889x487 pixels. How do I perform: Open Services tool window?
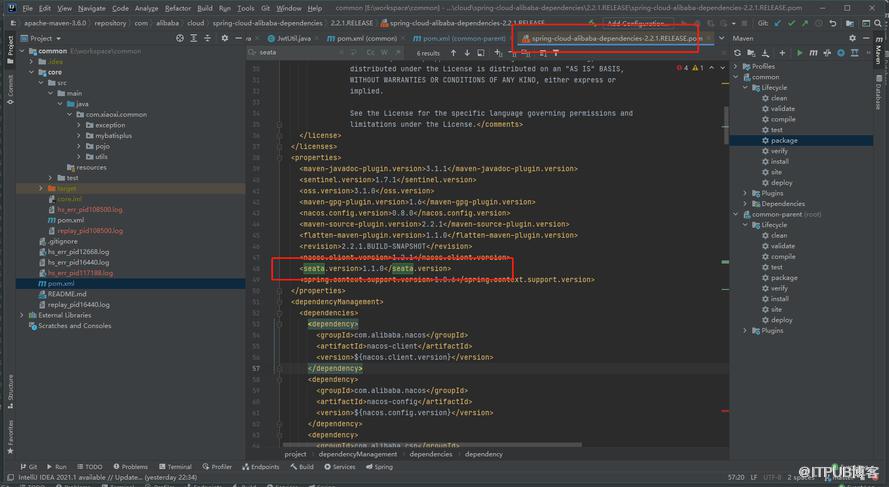[x=339, y=467]
